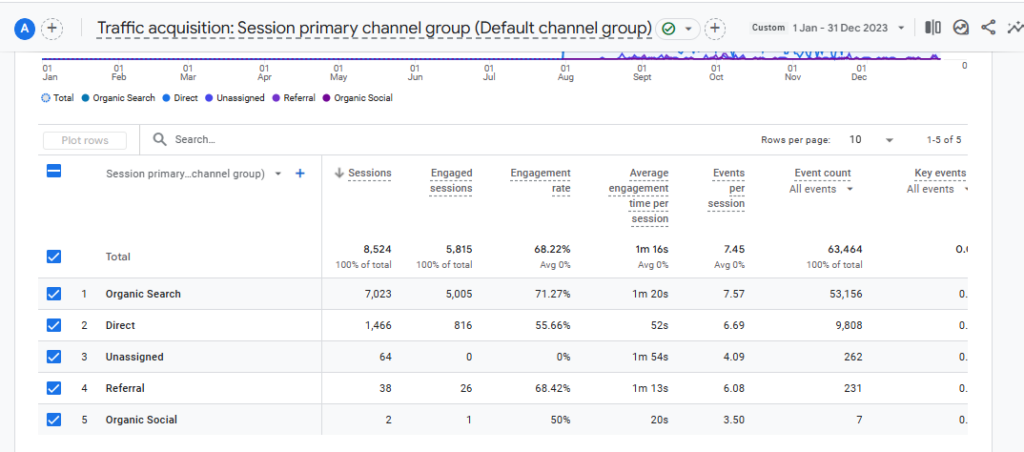Click the edit comparisons columns icon
The width and height of the screenshot is (1024, 452).
933,27
